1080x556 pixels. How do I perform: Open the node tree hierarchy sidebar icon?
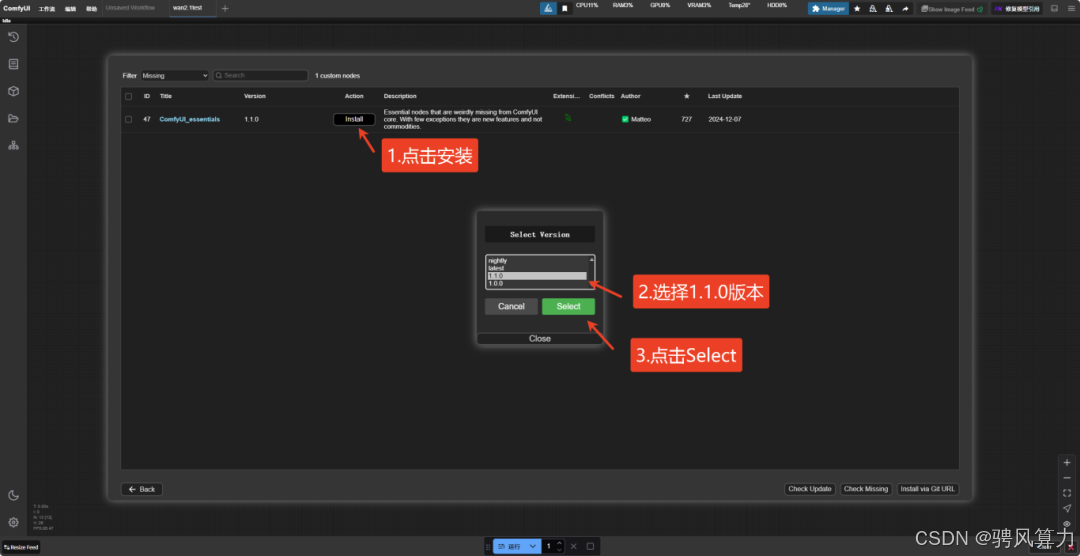[13, 145]
